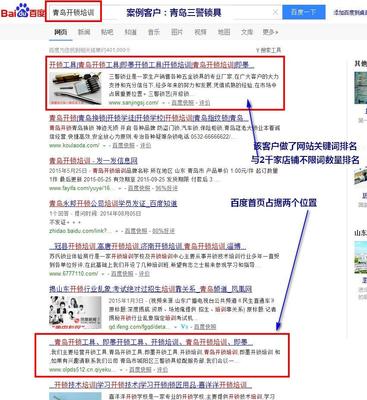The width and height of the screenshot is (367, 400).
Task: Open the 搜索工具 filter options
Action: [x=268, y=50]
